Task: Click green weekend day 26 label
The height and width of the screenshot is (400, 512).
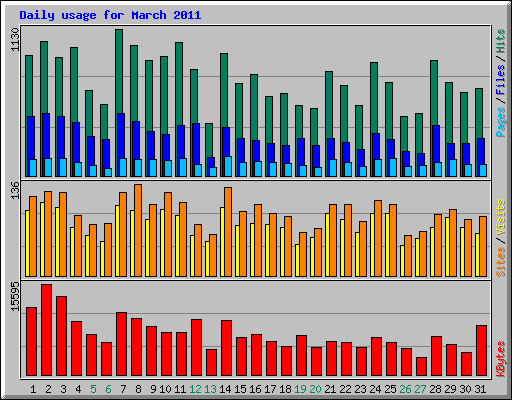Action: [x=405, y=389]
